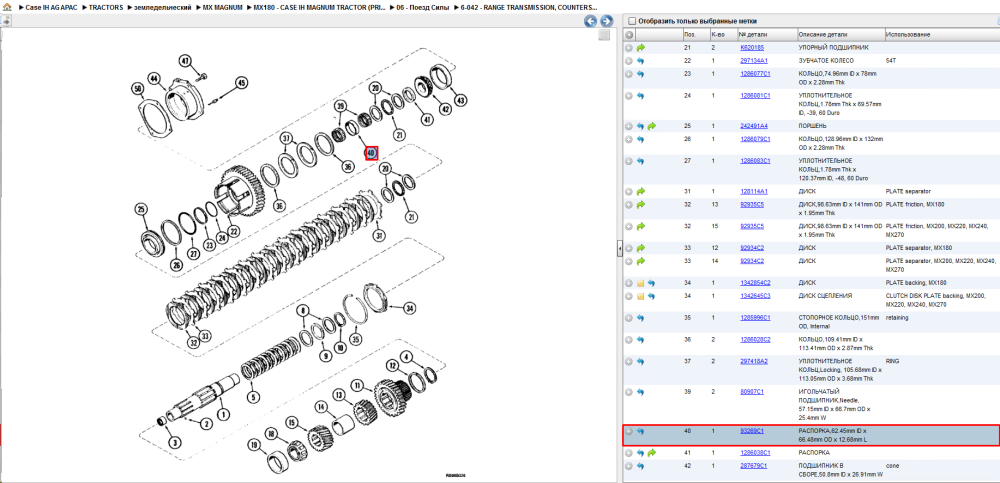Add part 297418A2 using its plus icon
Viewport: 1000px width, 483px height.
(629, 361)
